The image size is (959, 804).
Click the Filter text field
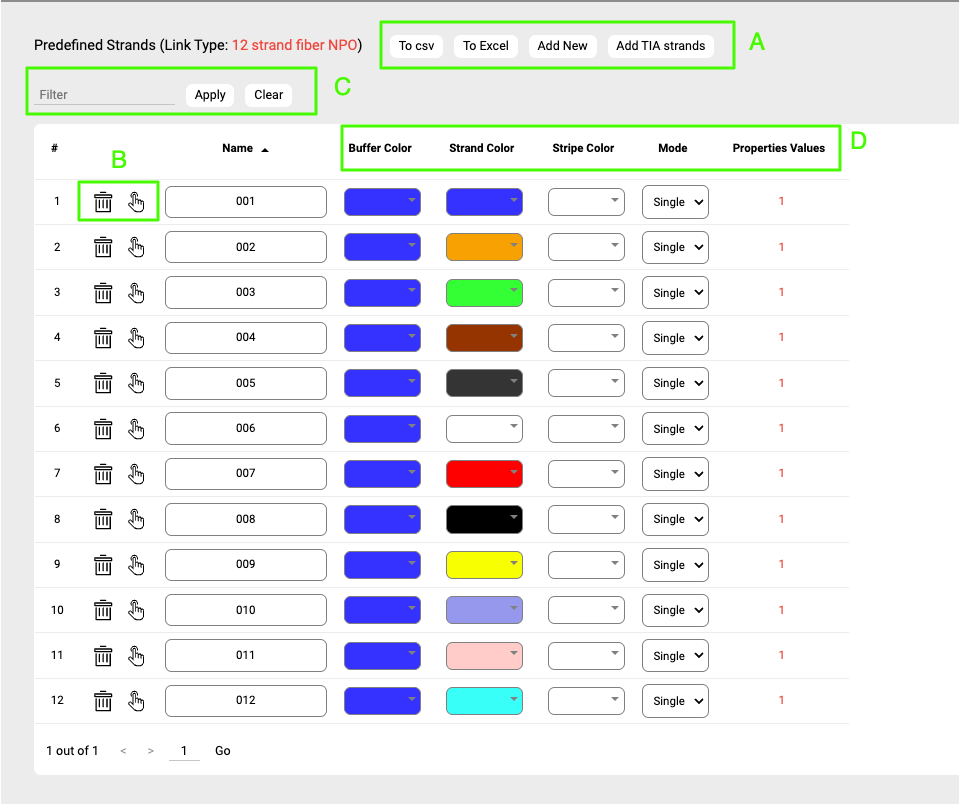(x=104, y=95)
